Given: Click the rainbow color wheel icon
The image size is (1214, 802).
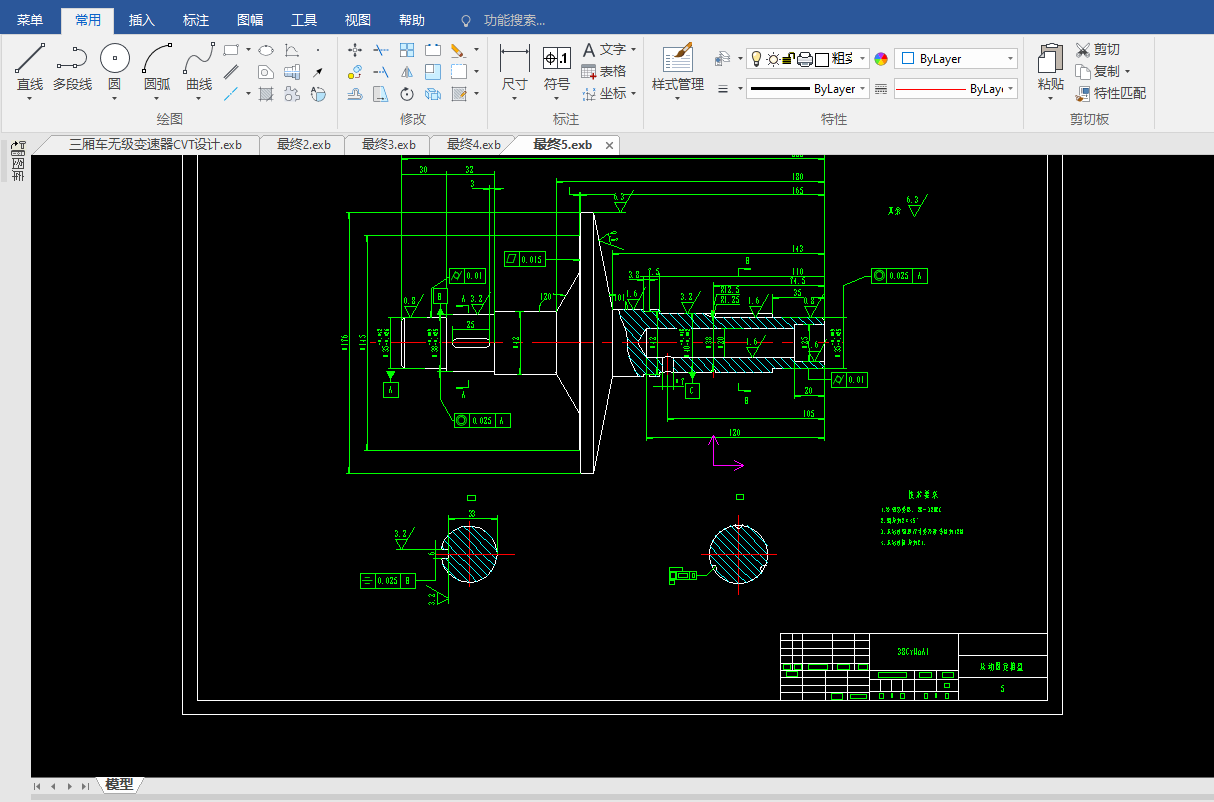Looking at the screenshot, I should click(881, 59).
